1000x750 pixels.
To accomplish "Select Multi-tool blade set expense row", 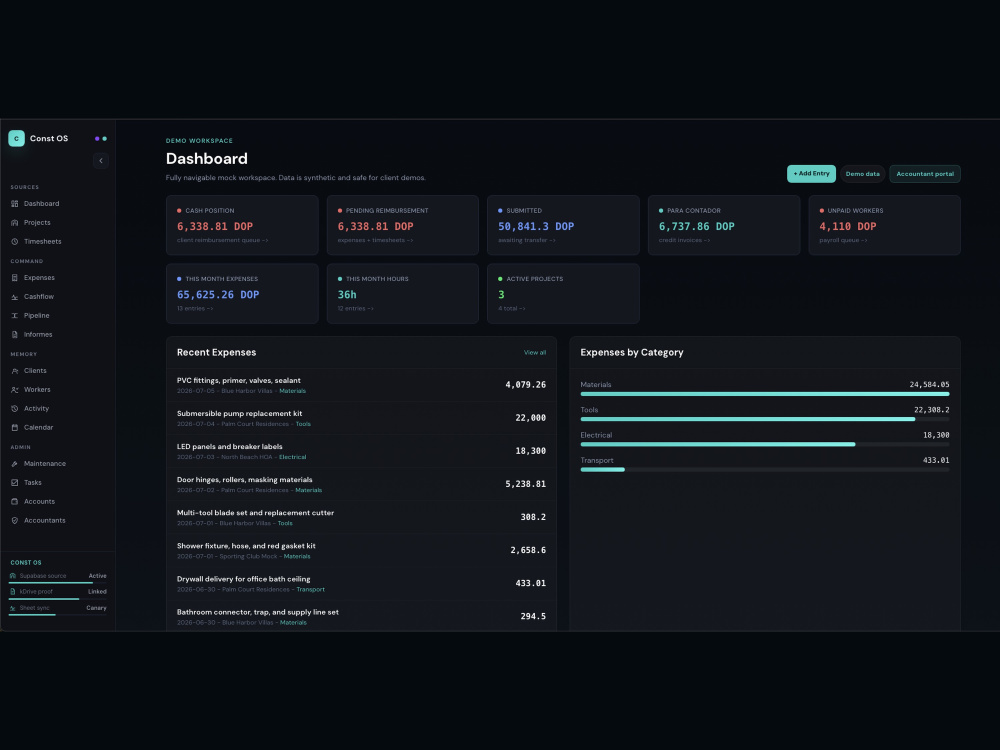I will coord(361,518).
